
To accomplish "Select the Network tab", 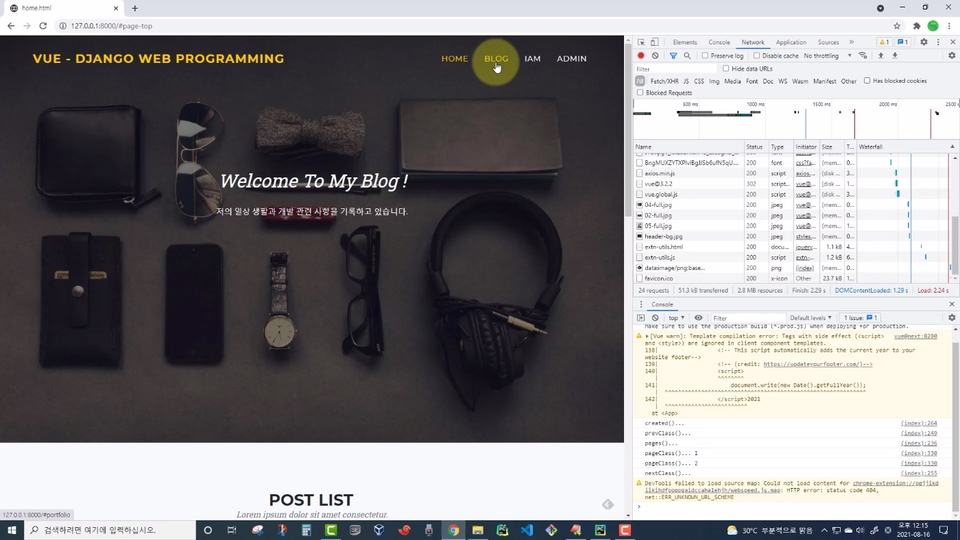I will 752,42.
